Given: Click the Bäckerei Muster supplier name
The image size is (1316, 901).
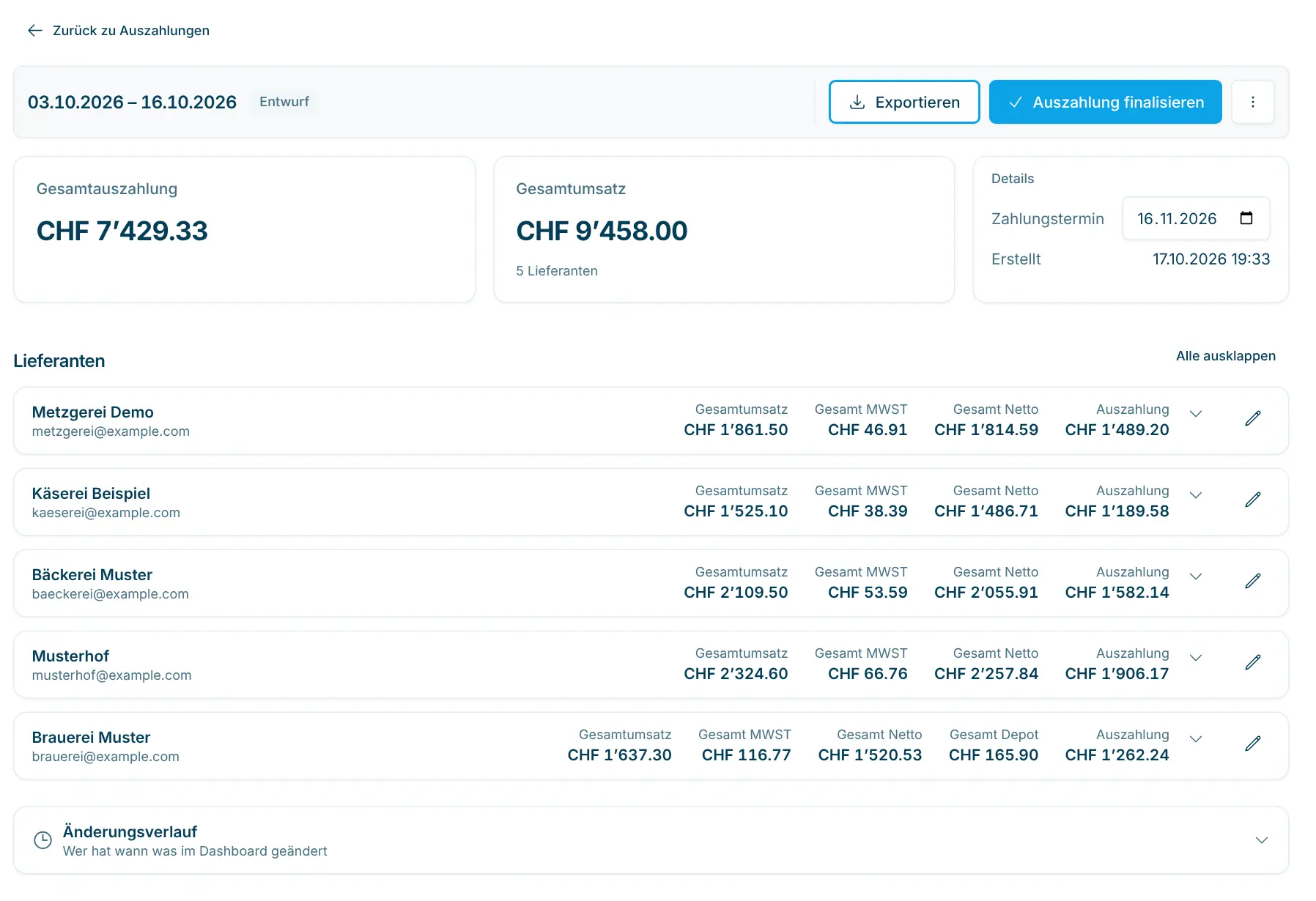Looking at the screenshot, I should pyautogui.click(x=92, y=574).
